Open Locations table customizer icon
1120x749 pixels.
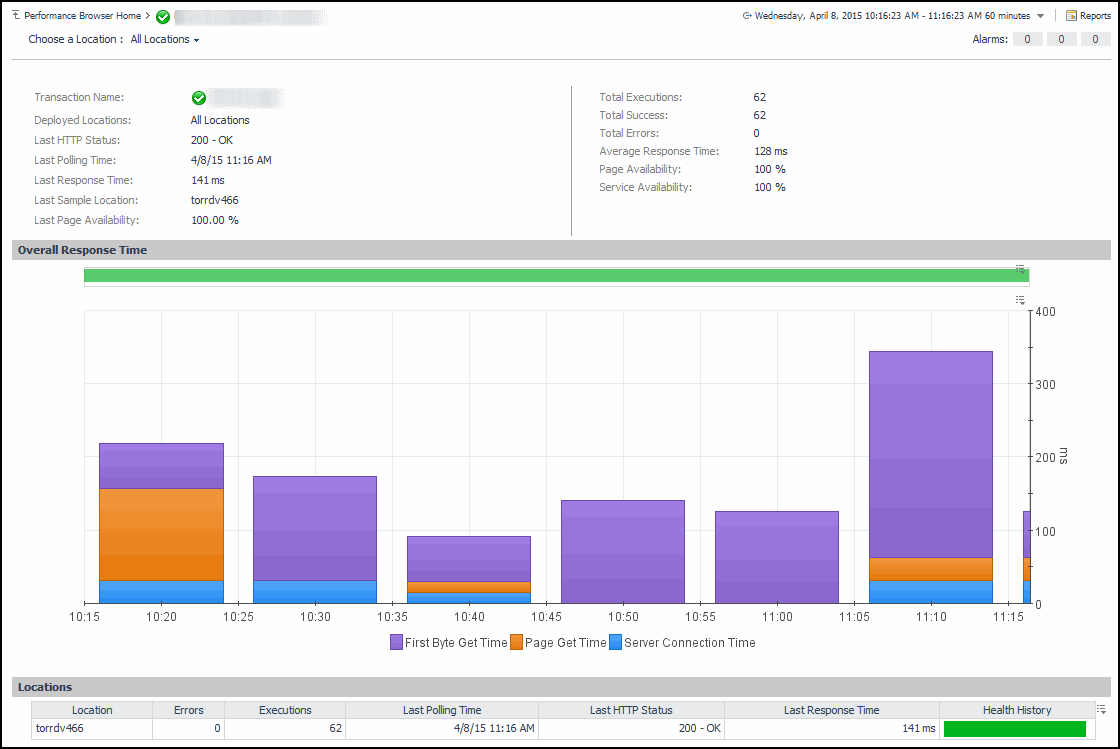click(1101, 709)
